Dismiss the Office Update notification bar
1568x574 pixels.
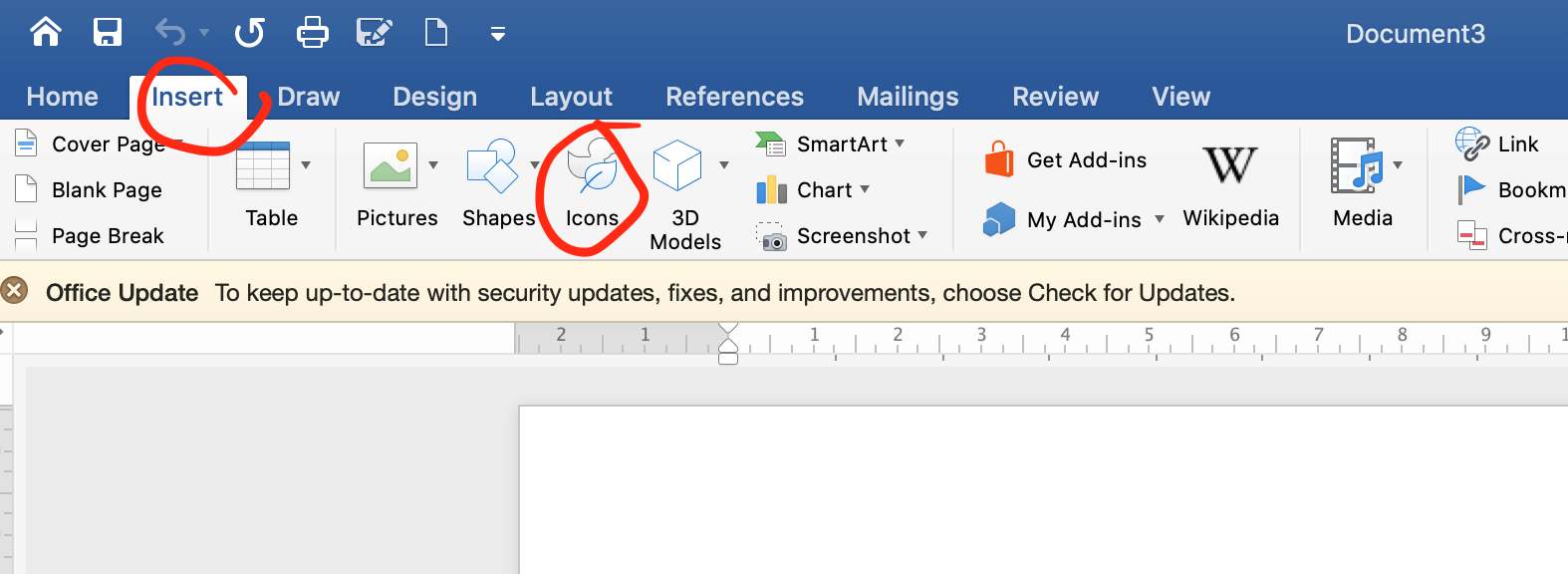[14, 291]
